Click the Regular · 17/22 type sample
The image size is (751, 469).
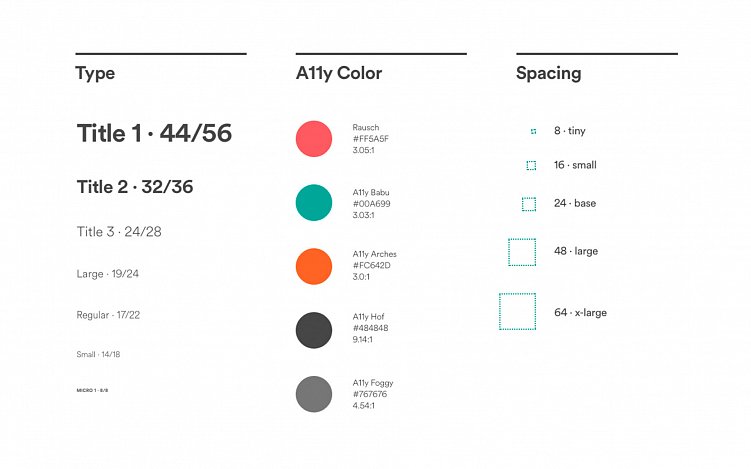tap(108, 315)
